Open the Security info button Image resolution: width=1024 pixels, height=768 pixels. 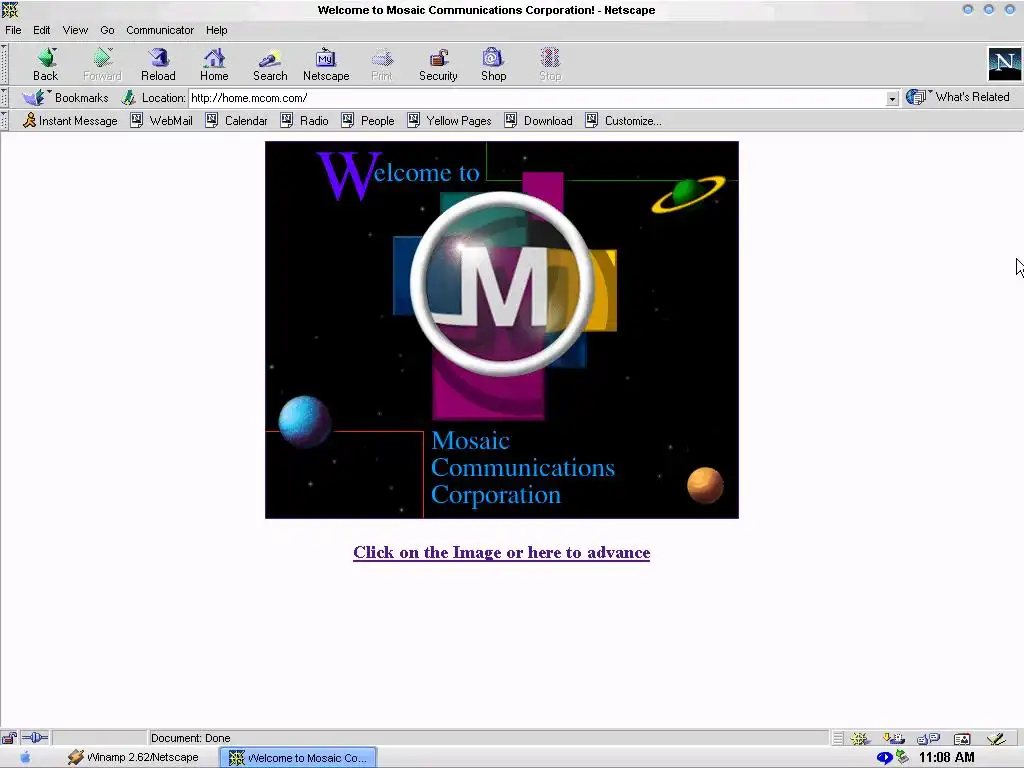[x=438, y=64]
